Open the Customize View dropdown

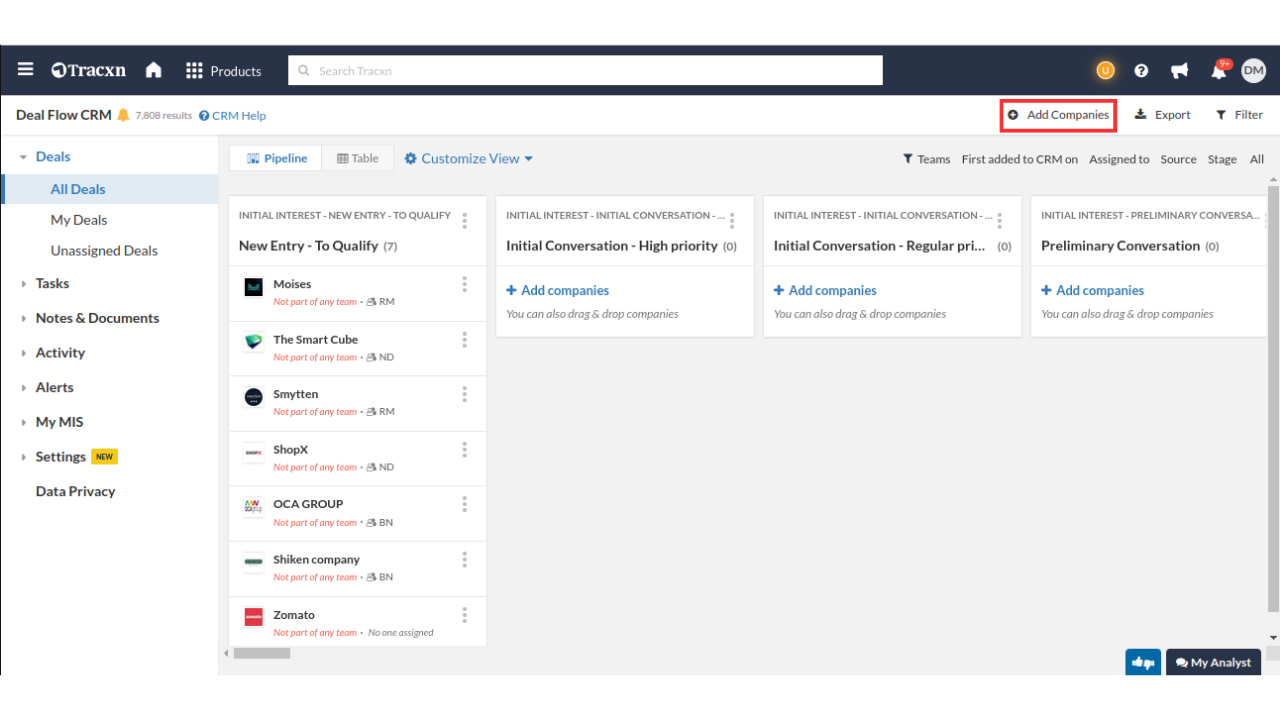point(469,158)
